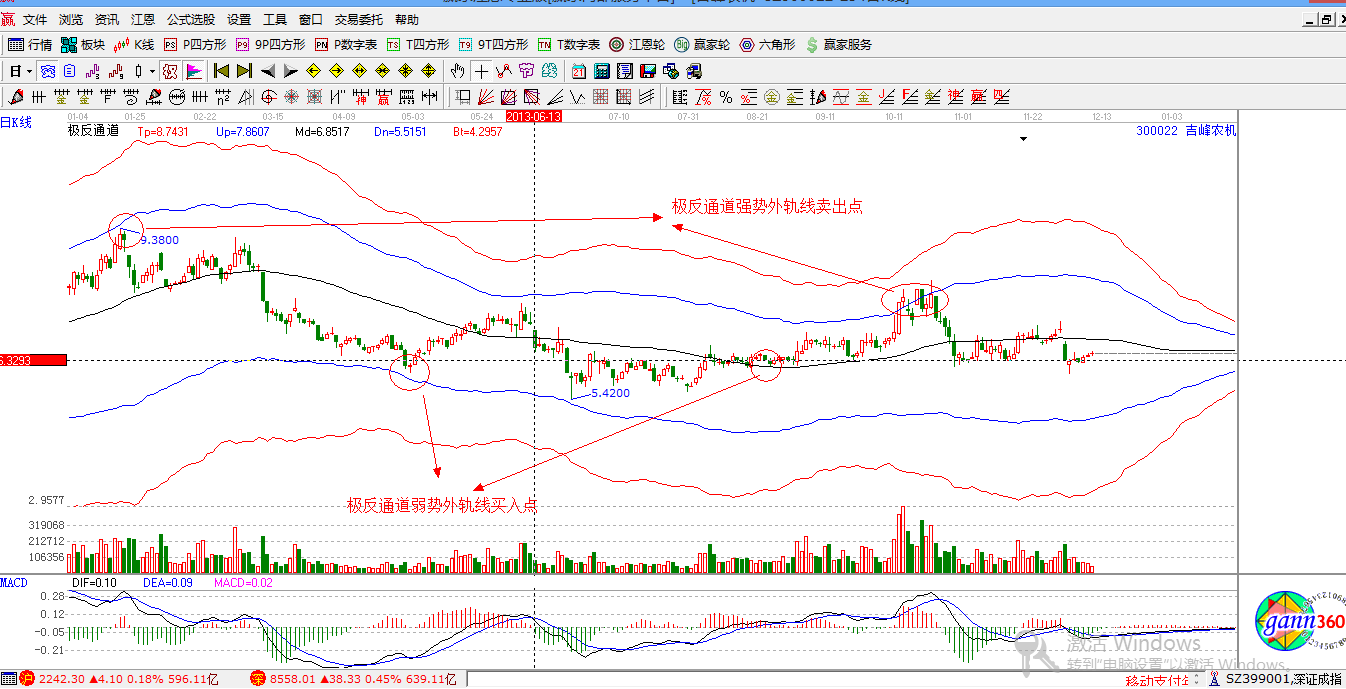This screenshot has height=689, width=1346.
Task: Click the 板块 sector button
Action: [83, 45]
